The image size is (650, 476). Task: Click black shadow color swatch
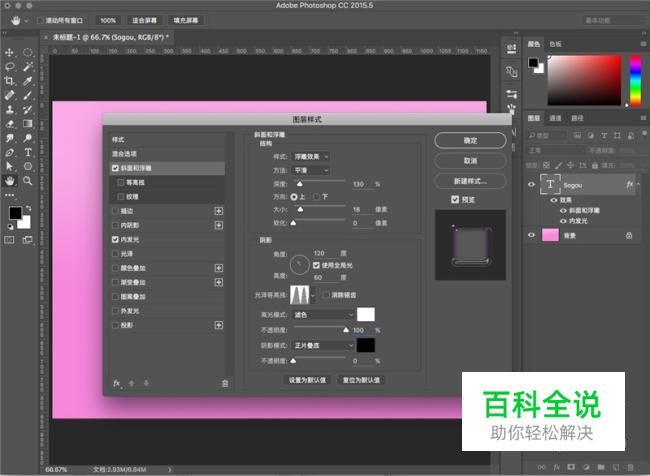pyautogui.click(x=366, y=345)
